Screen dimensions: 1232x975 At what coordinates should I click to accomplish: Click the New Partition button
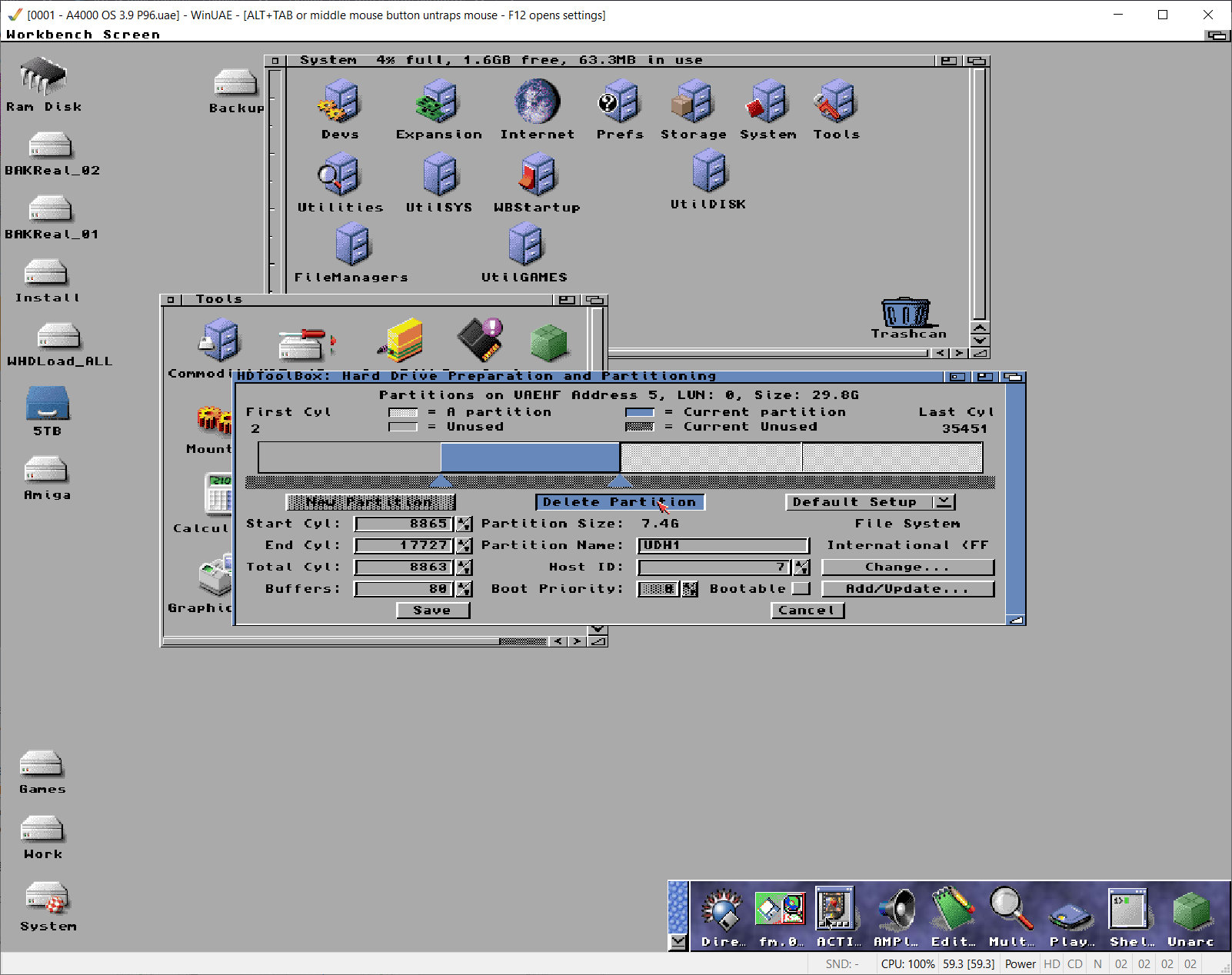[x=371, y=502]
